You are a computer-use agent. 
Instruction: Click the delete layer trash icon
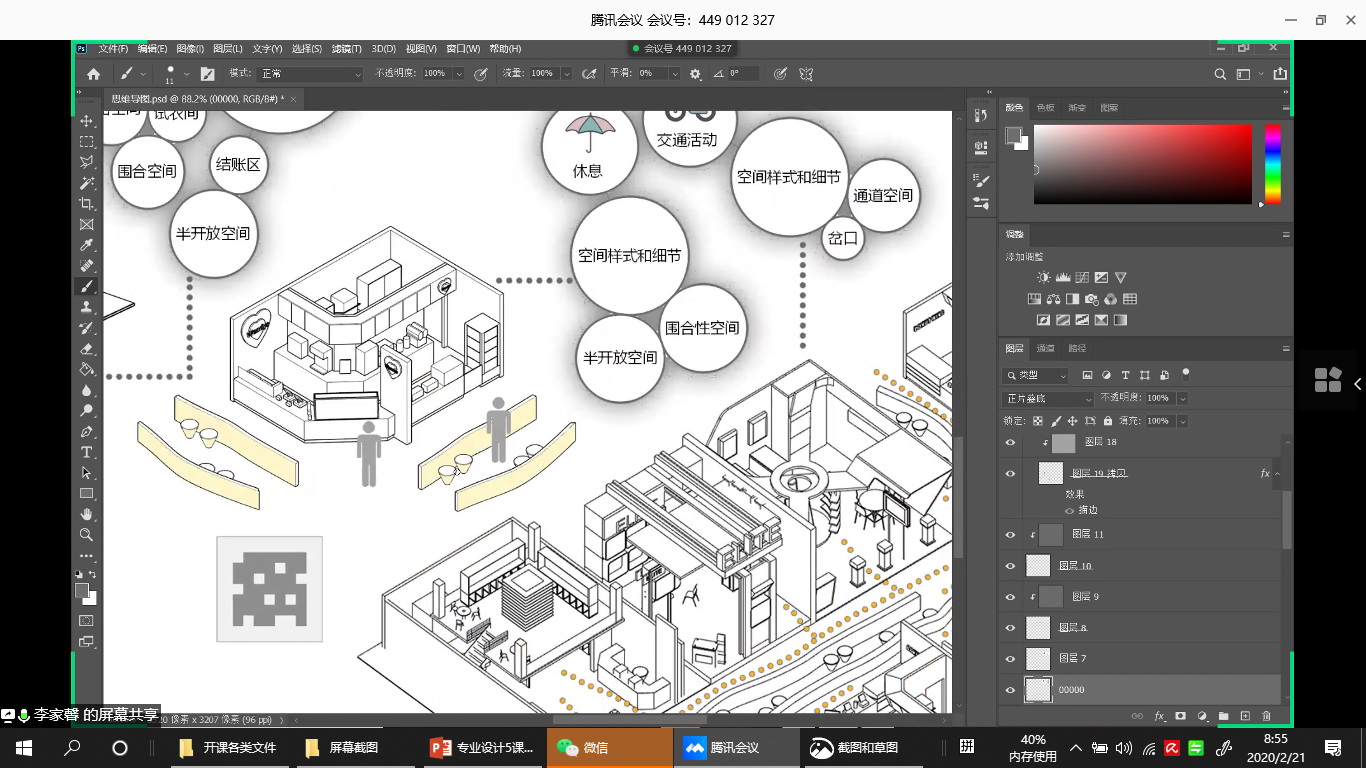tap(1266, 716)
